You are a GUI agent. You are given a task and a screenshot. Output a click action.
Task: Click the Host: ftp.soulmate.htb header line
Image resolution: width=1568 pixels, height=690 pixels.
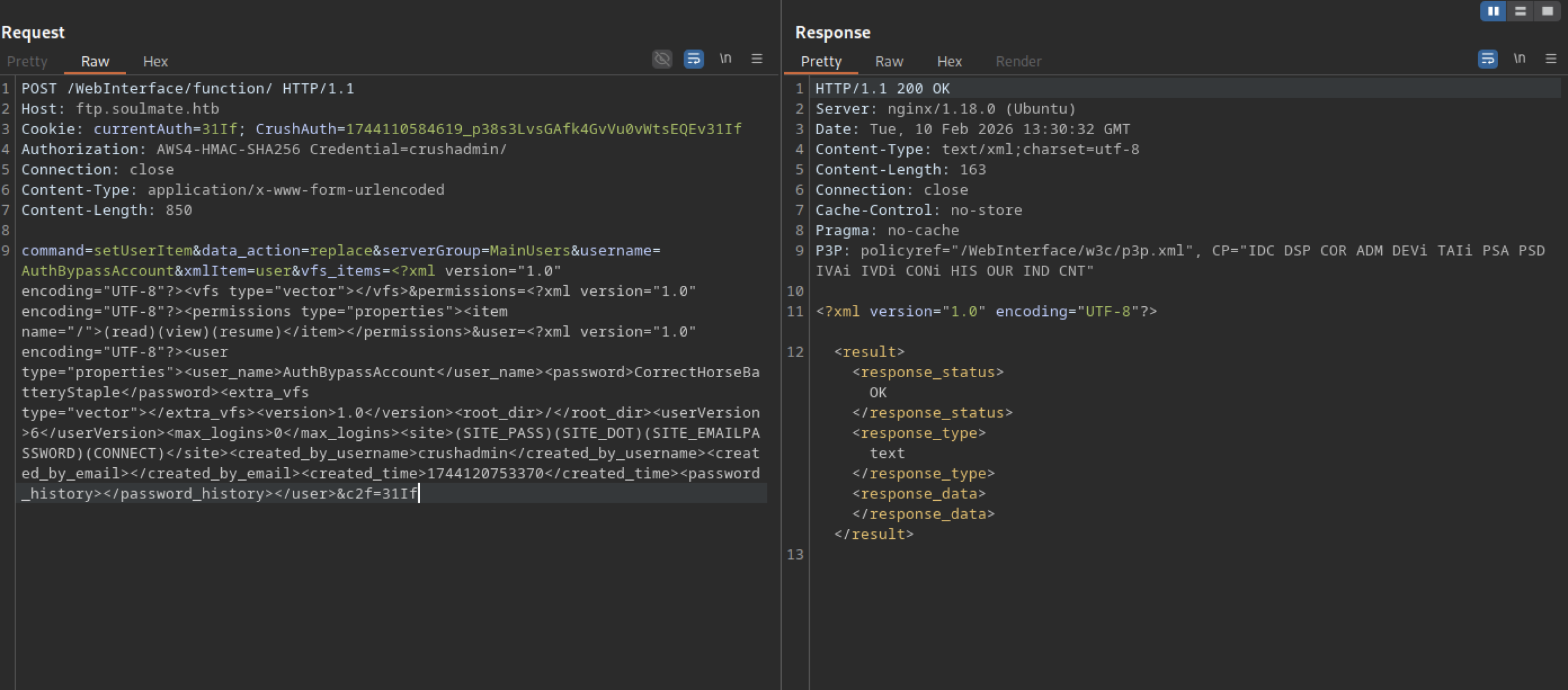(120, 109)
